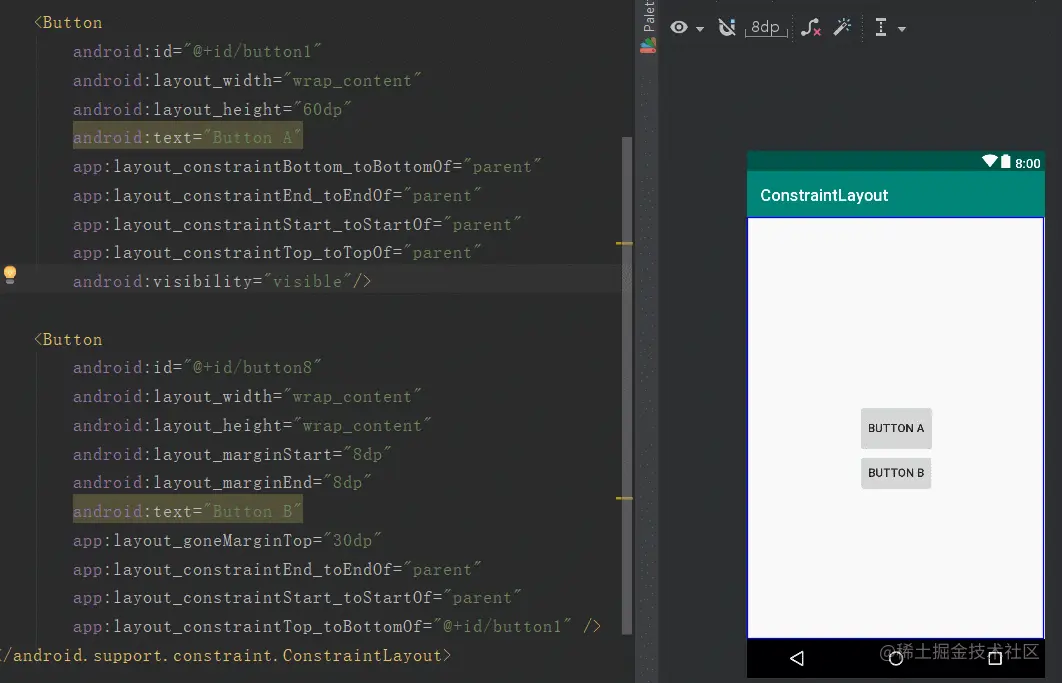Open the Guidelines helper icon

[x=880, y=27]
